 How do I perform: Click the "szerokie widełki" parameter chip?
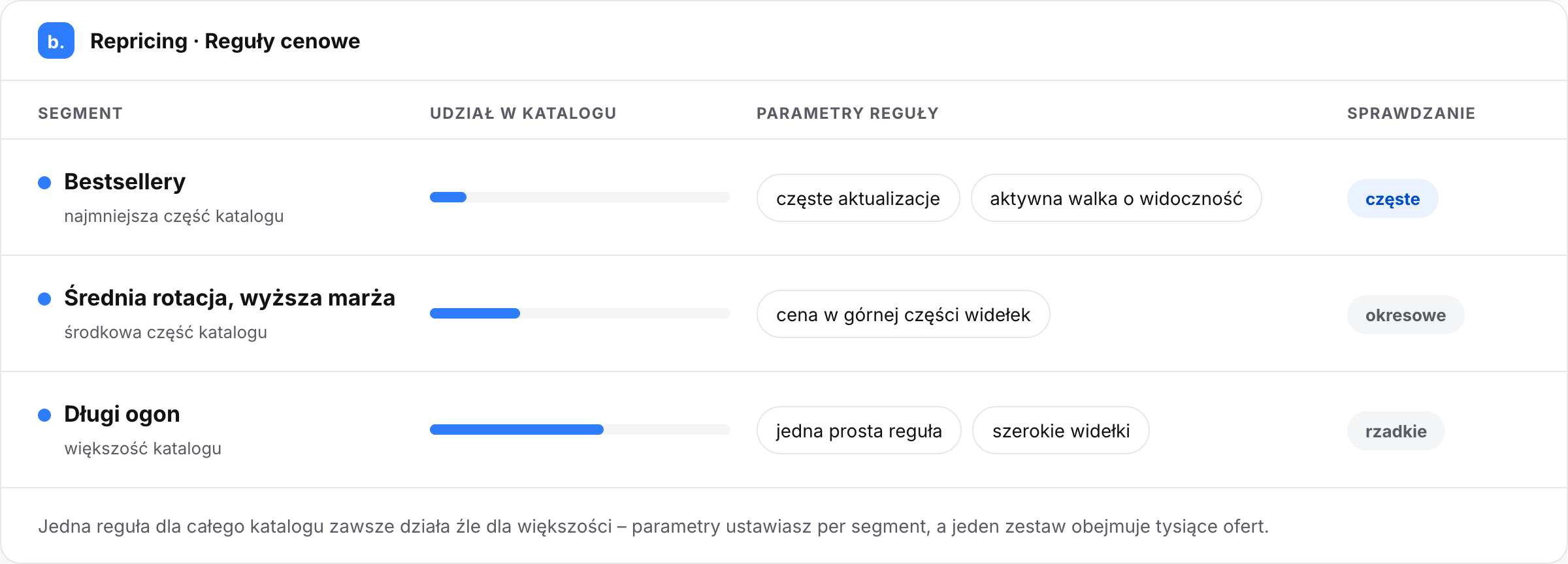(x=1061, y=431)
